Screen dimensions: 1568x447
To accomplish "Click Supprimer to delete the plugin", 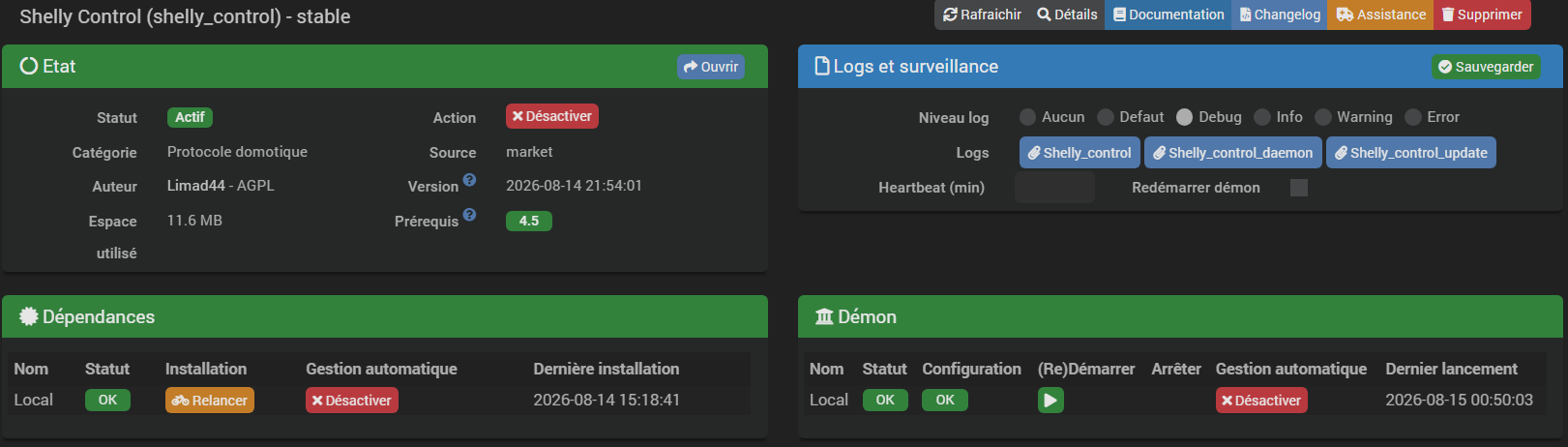I will (1482, 15).
